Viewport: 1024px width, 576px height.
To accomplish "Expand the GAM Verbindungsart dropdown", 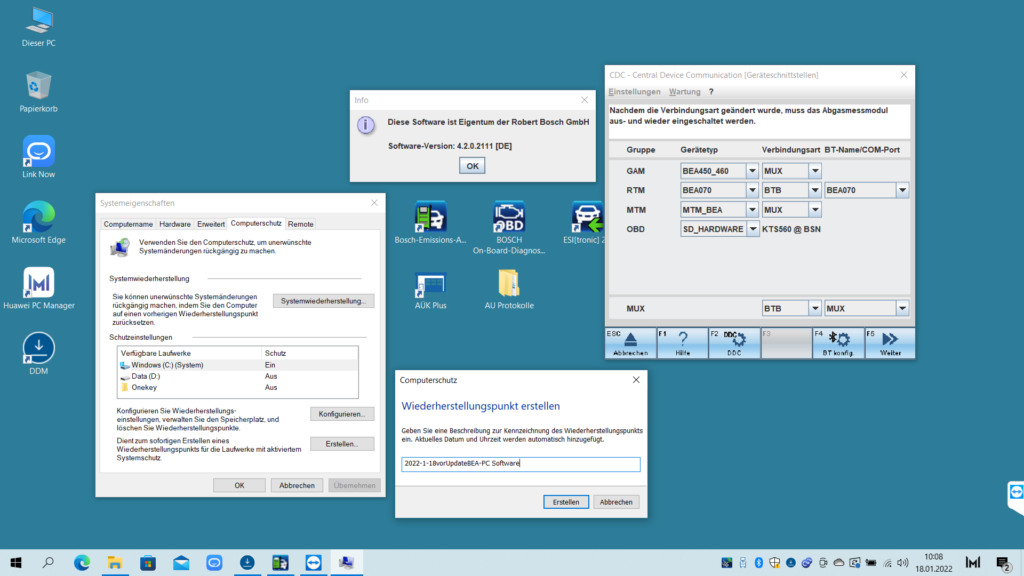I will click(815, 170).
